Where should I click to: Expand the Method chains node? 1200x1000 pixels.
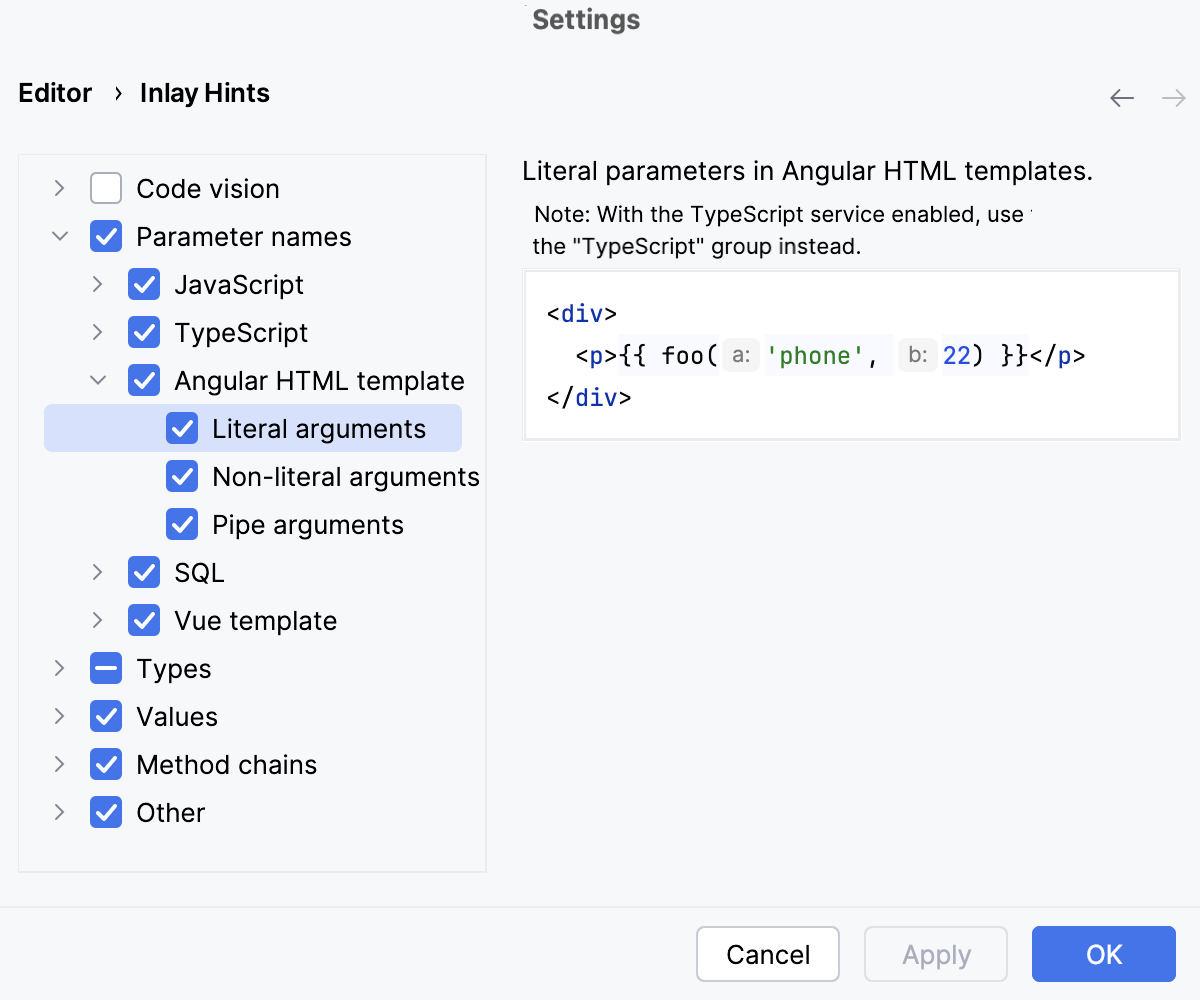coord(59,764)
